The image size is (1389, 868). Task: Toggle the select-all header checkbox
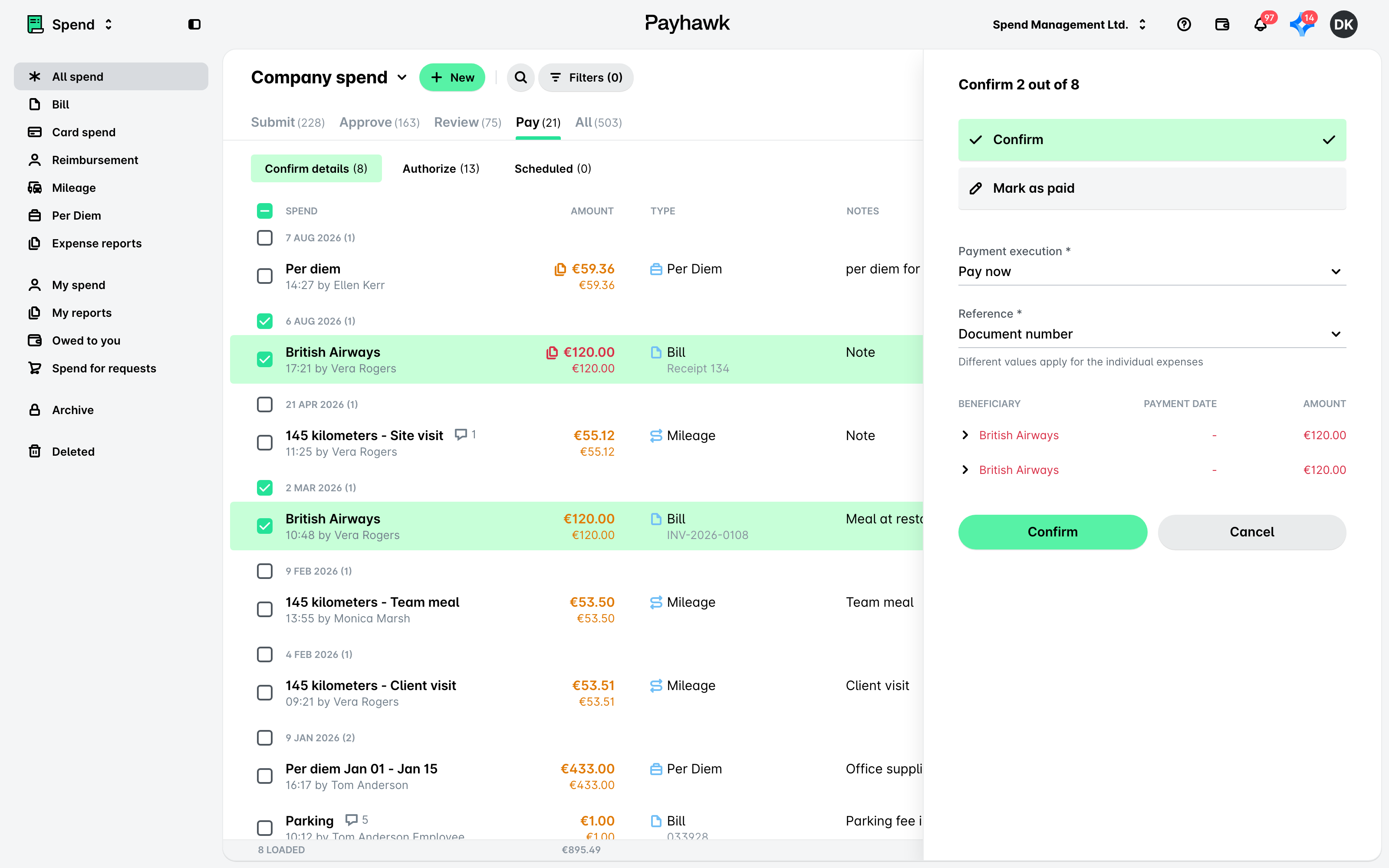tap(265, 210)
